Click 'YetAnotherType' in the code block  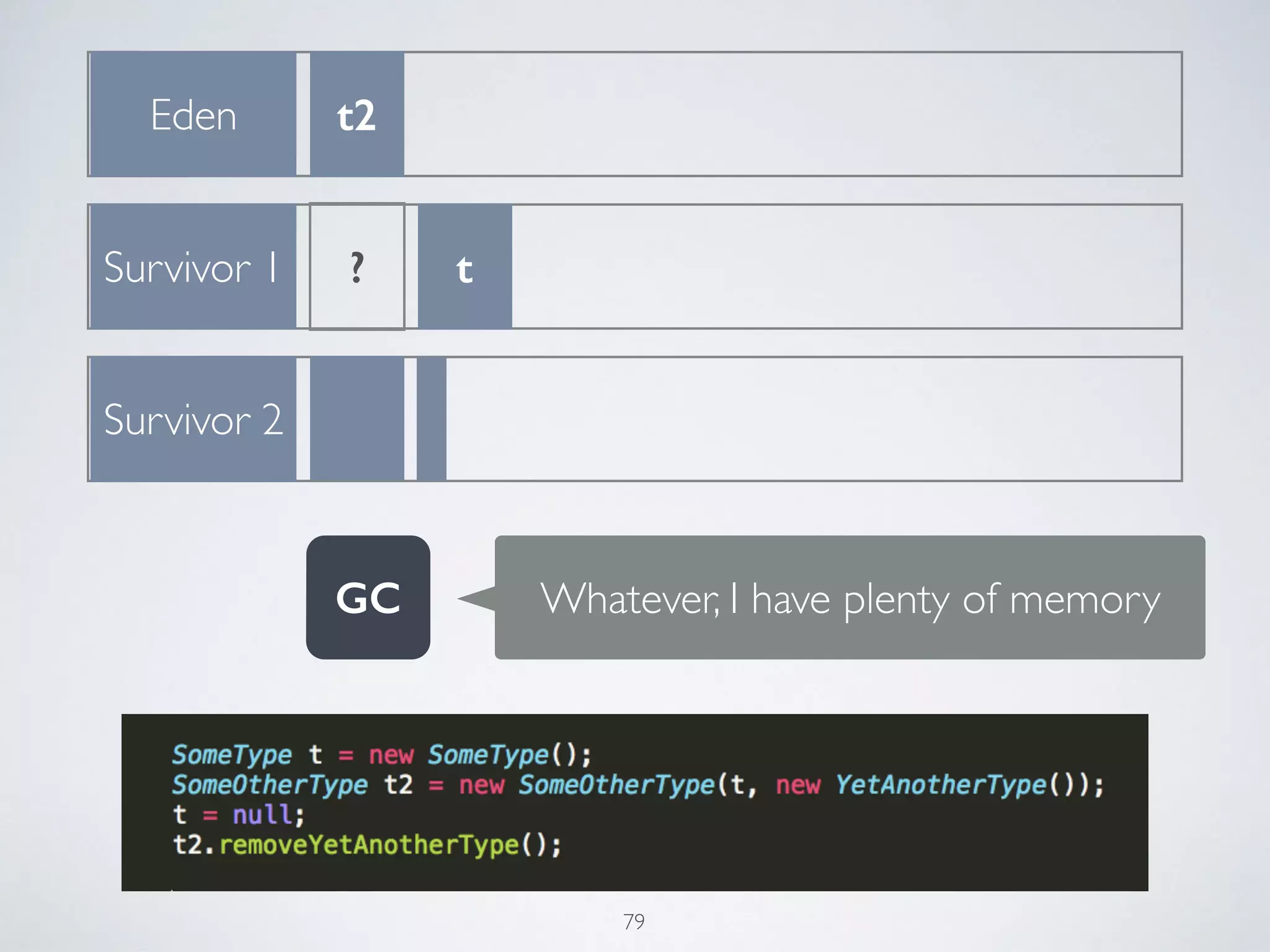click(940, 785)
